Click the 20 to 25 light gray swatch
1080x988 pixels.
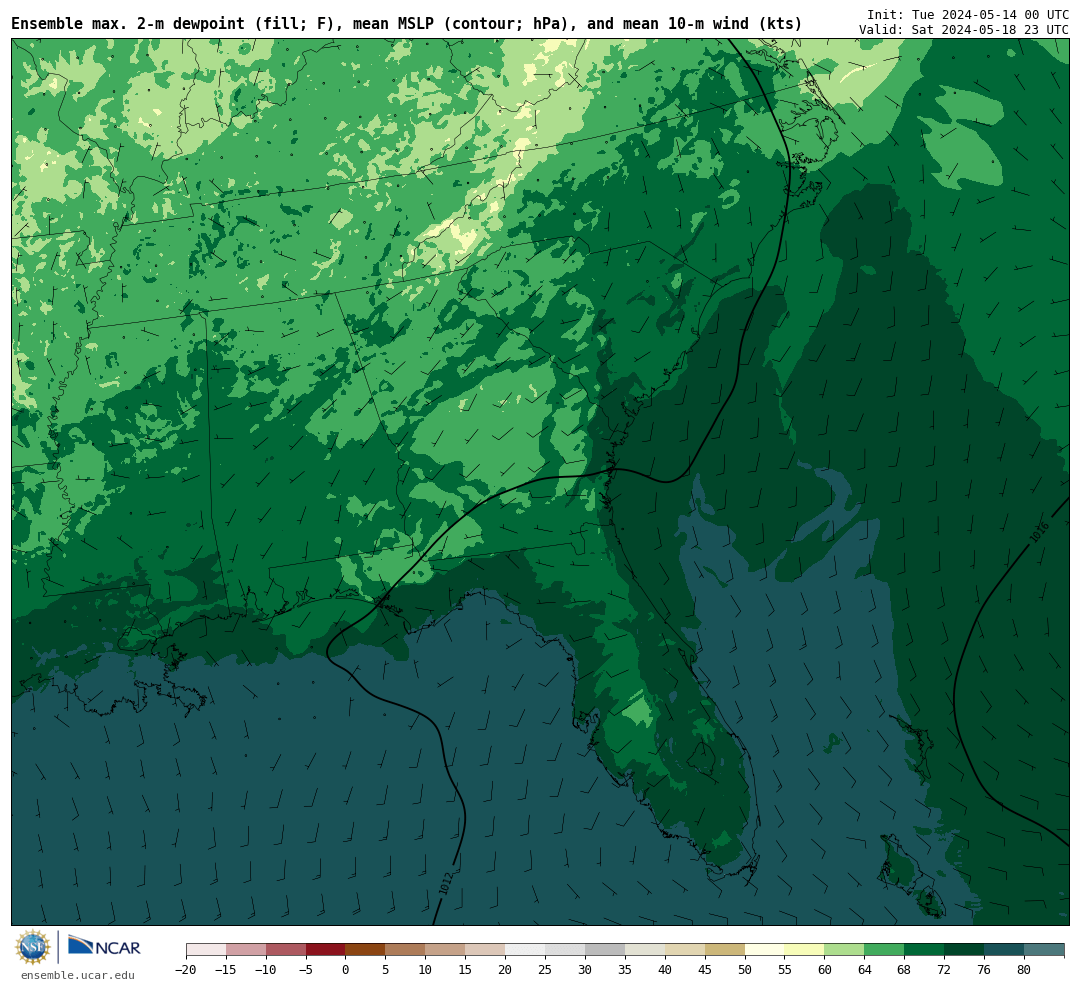click(526, 950)
